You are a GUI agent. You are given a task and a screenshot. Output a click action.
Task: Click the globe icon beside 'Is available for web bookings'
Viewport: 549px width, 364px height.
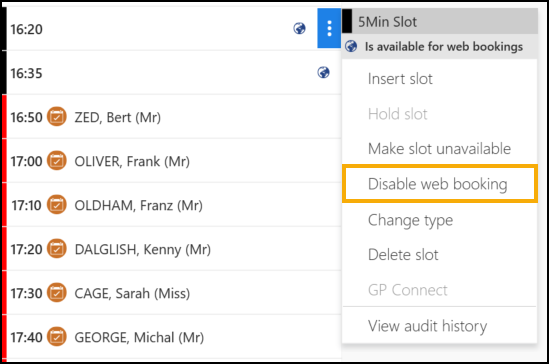[351, 46]
